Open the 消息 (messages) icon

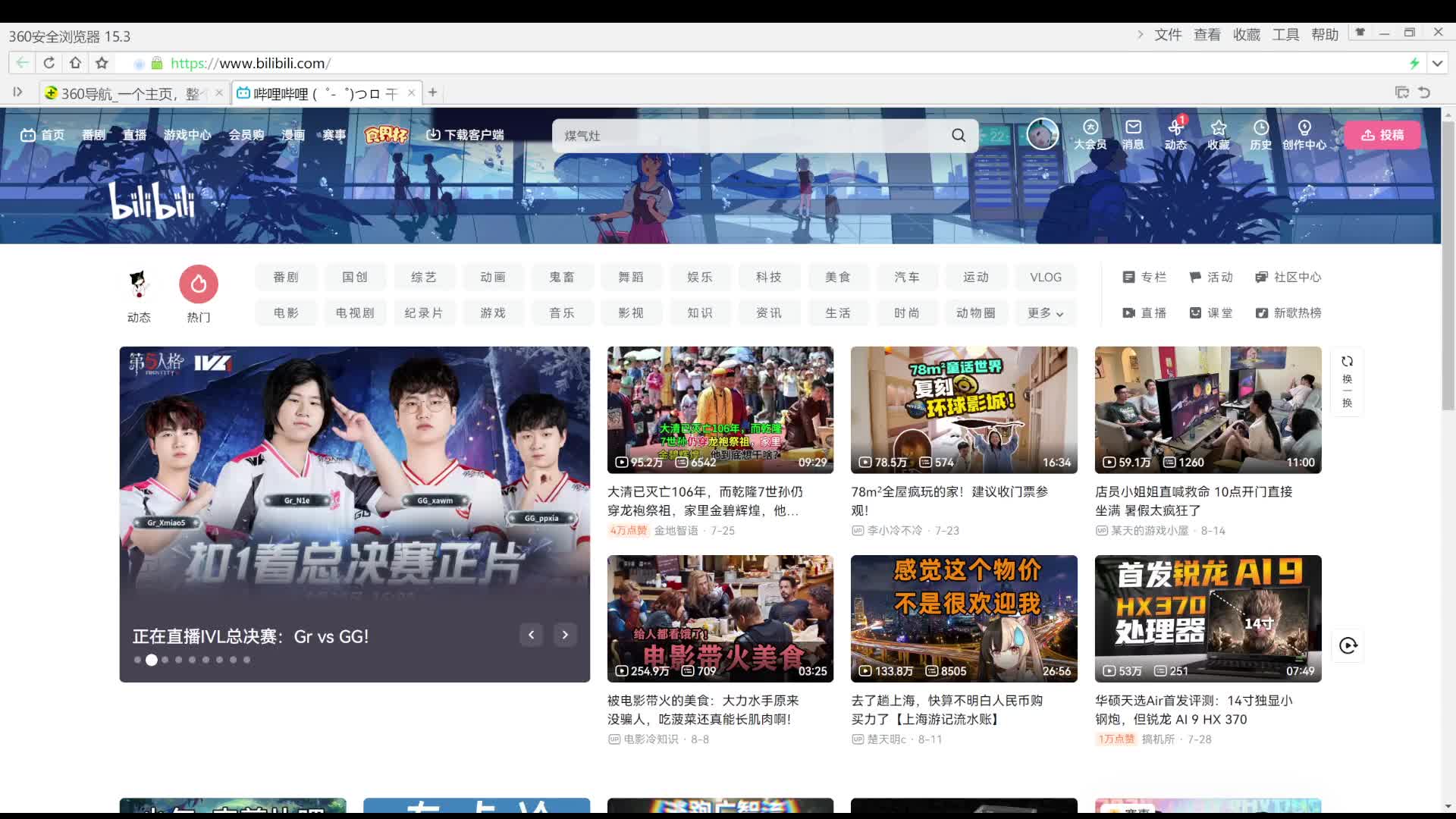pyautogui.click(x=1132, y=134)
